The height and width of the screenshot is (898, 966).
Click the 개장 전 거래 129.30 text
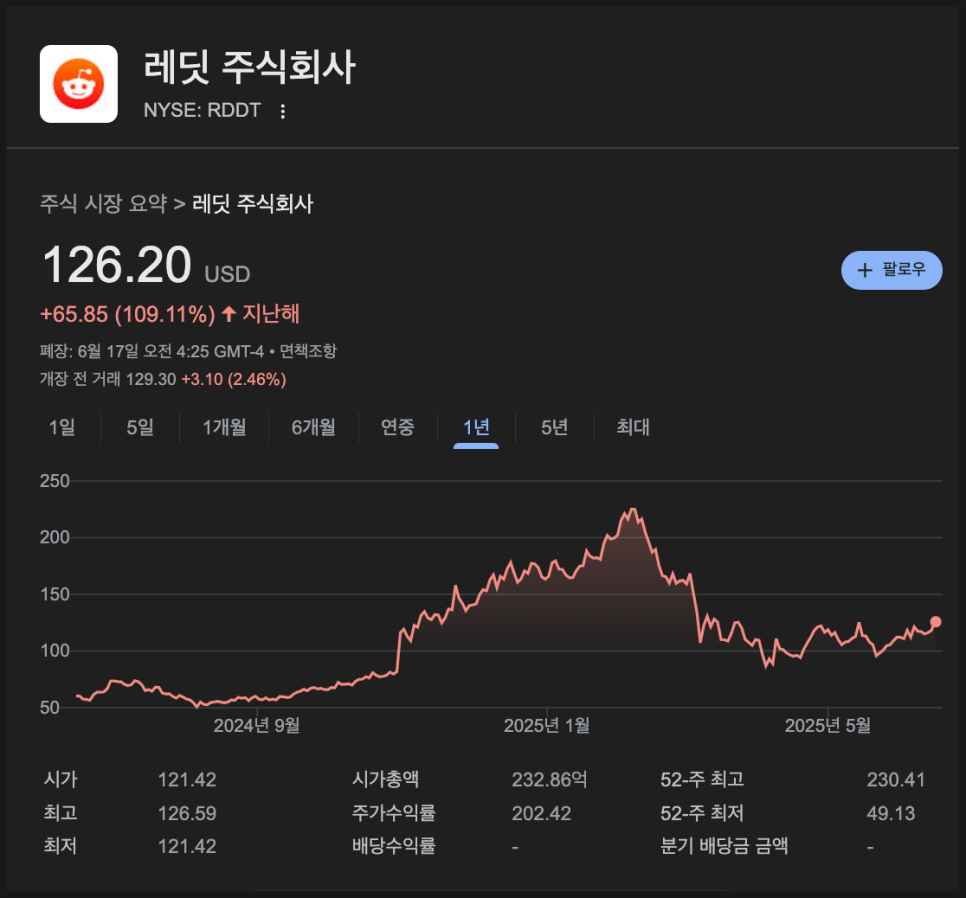pyautogui.click(x=108, y=379)
